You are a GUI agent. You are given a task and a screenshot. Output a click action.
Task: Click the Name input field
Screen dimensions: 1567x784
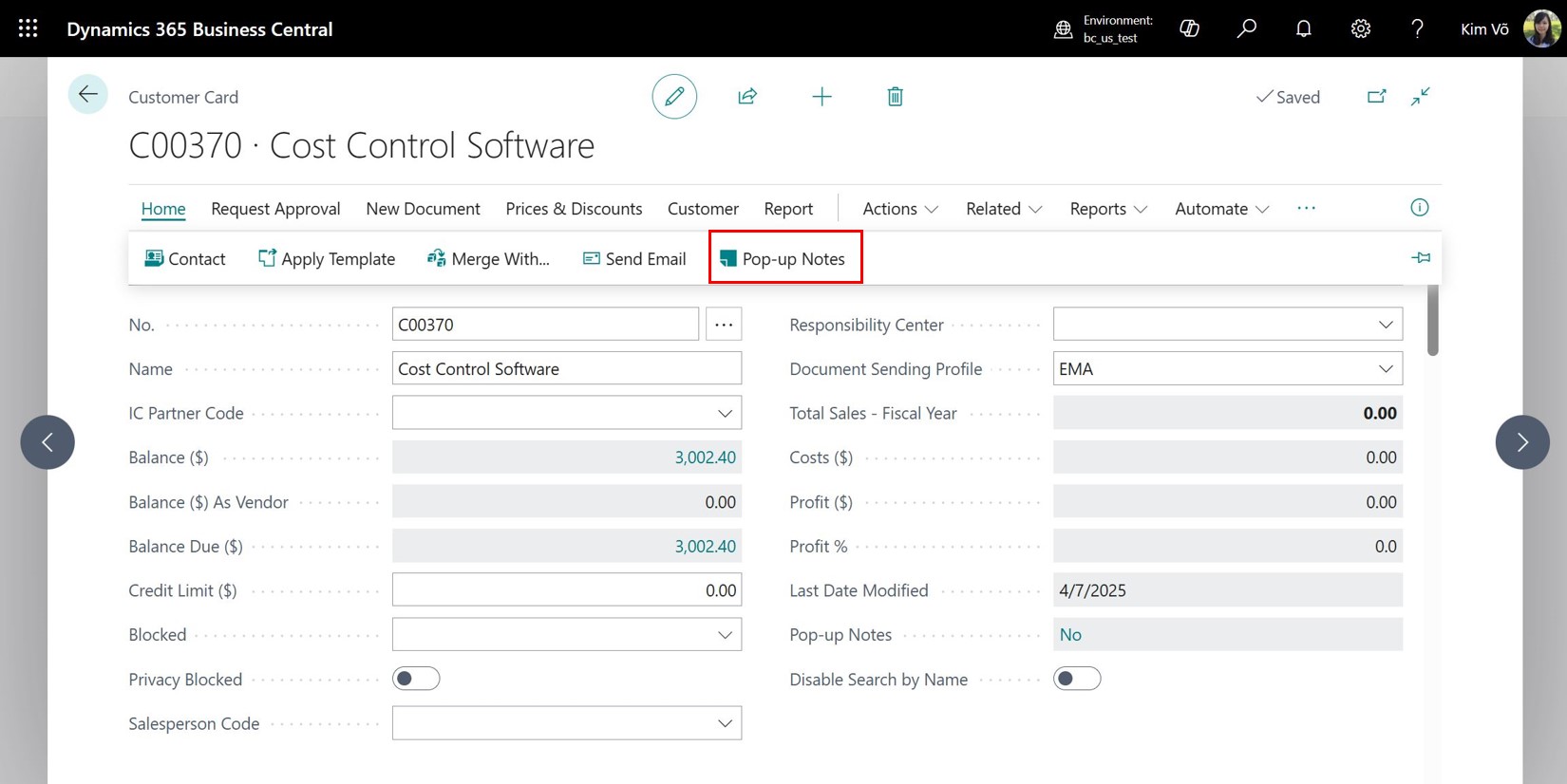[x=567, y=368]
